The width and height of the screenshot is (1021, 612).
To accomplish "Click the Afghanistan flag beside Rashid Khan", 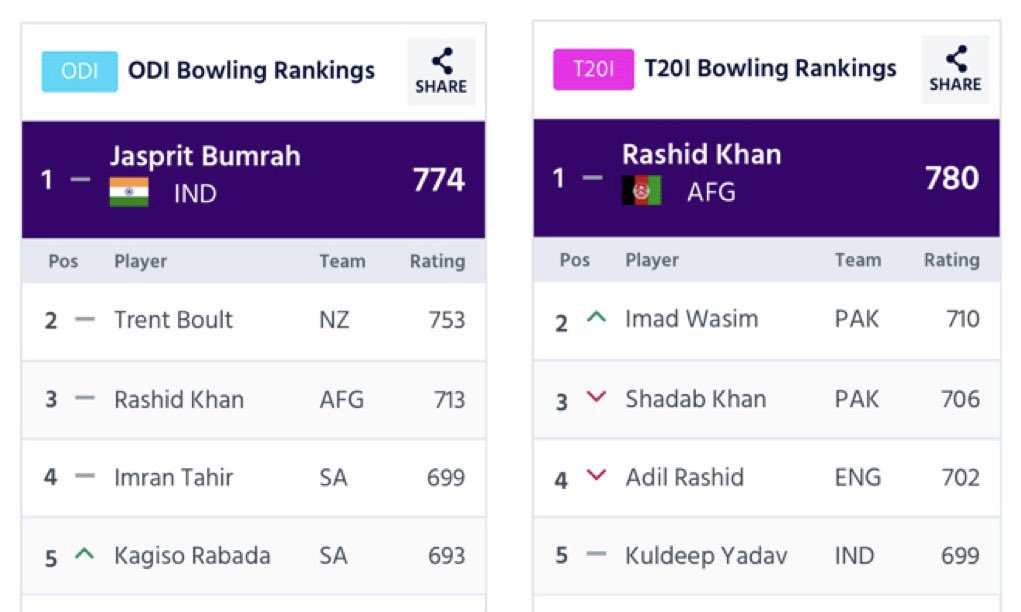I will pyautogui.click(x=641, y=190).
